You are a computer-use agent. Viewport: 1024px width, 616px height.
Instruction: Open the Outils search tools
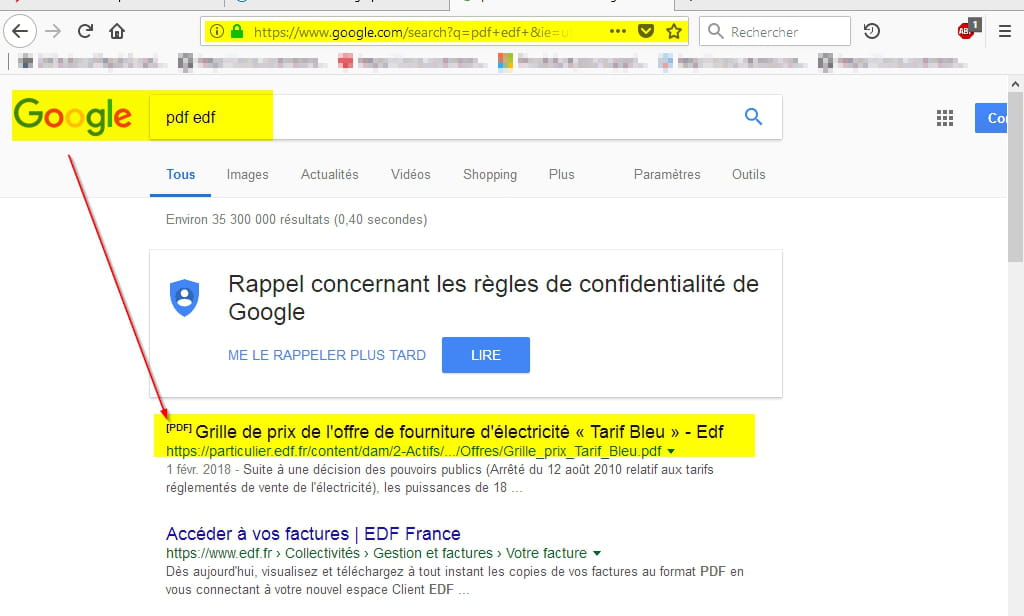pyautogui.click(x=748, y=174)
